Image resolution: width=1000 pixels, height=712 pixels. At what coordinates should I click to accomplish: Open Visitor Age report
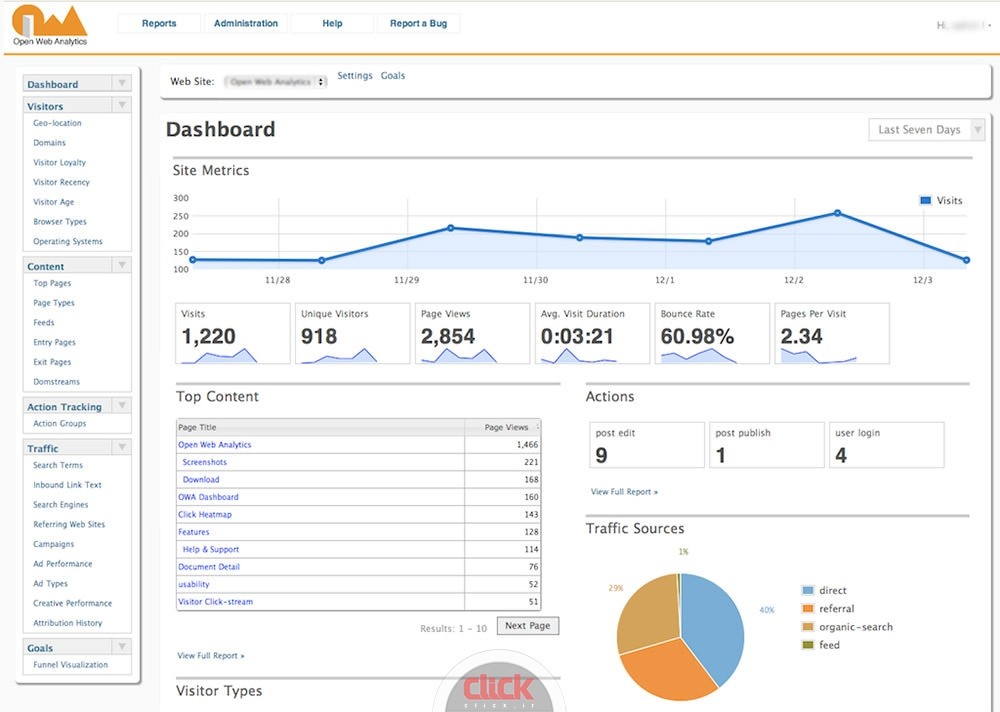(54, 202)
